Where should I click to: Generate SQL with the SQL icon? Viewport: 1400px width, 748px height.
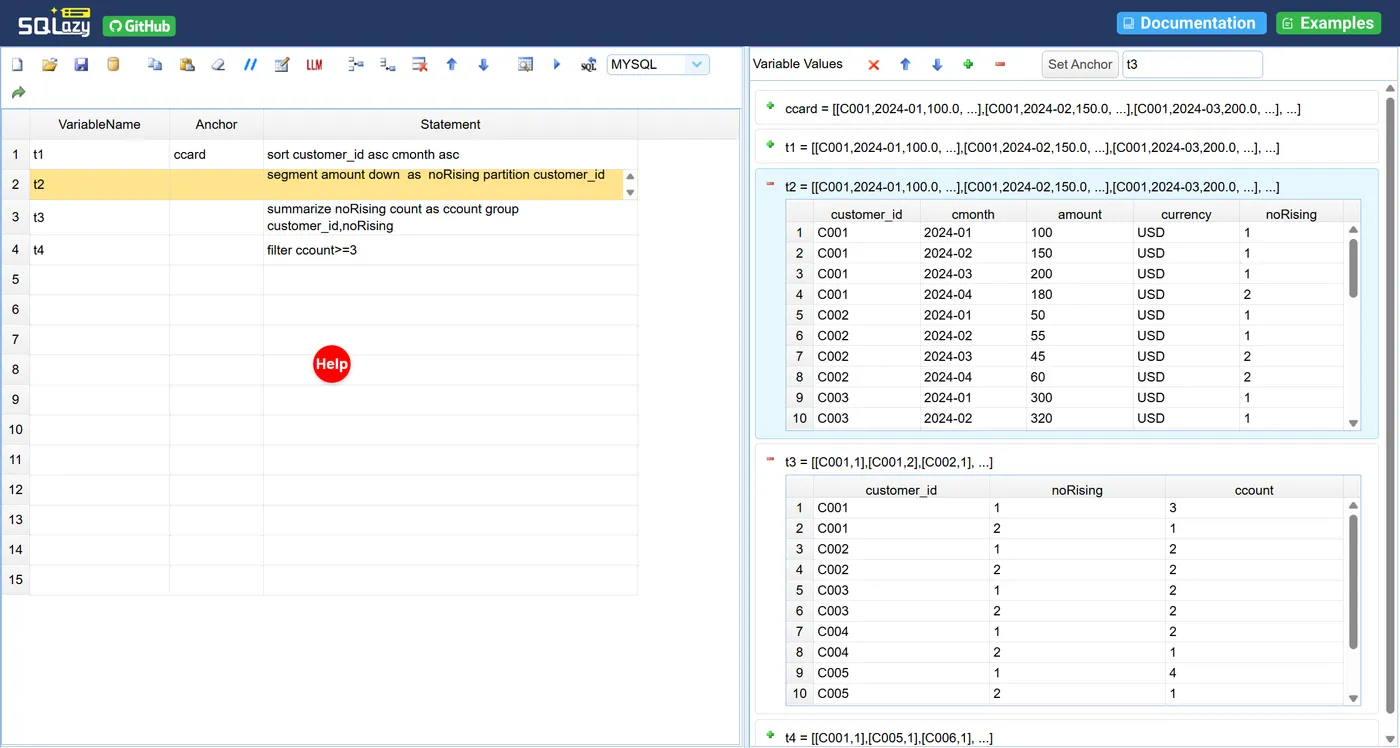tap(589, 64)
